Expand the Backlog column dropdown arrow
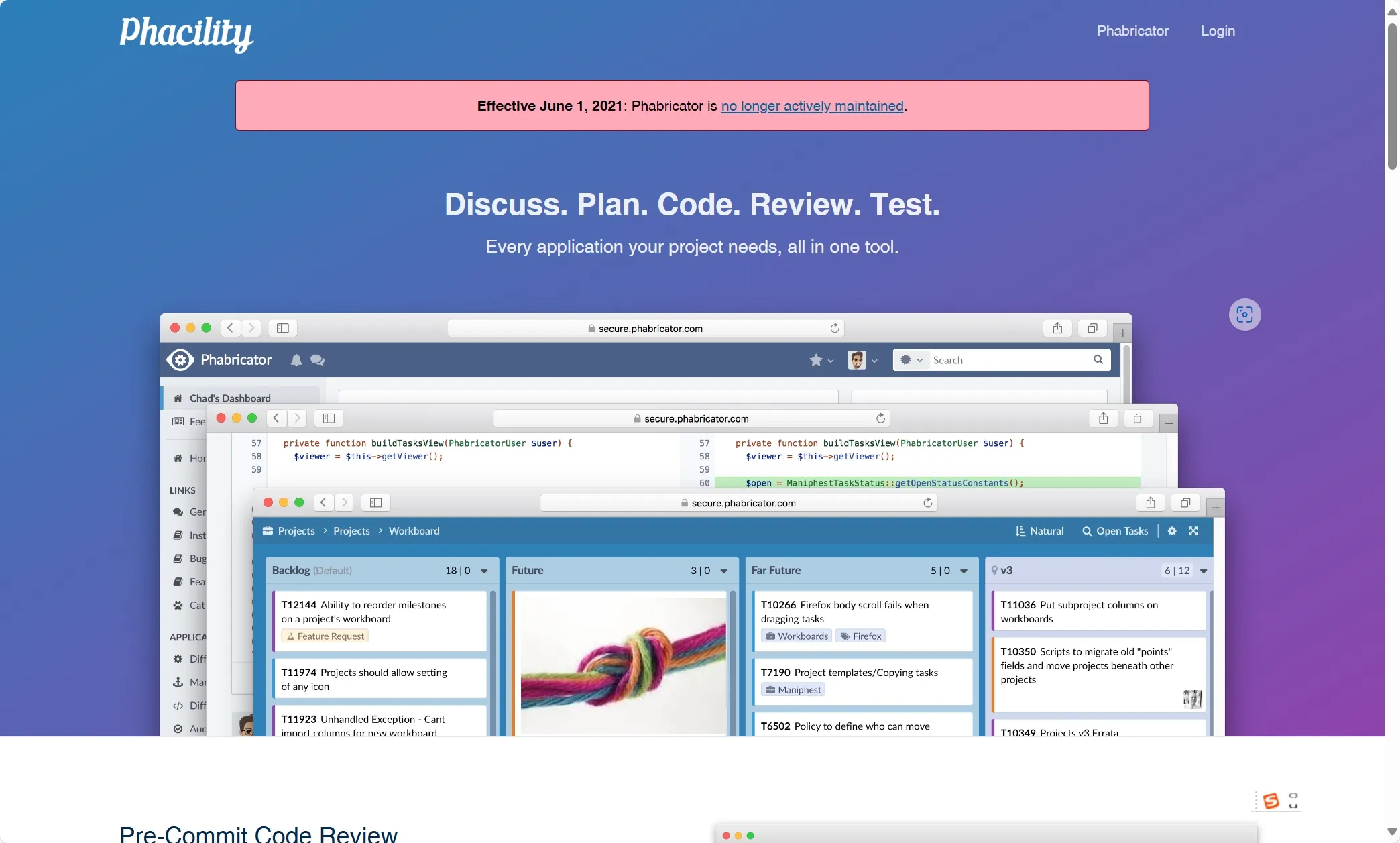The width and height of the screenshot is (1400, 843). 484,571
